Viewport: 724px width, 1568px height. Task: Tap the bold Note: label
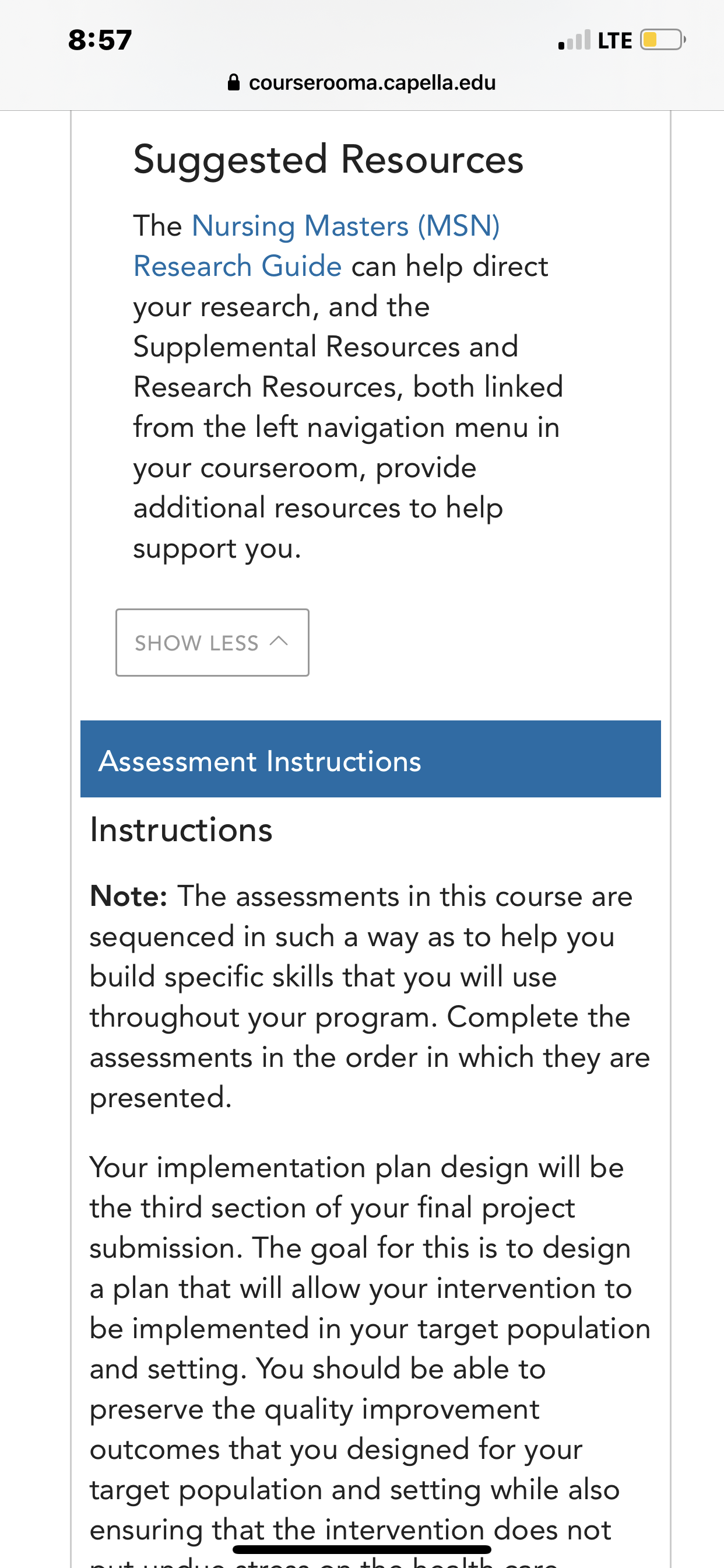(128, 896)
